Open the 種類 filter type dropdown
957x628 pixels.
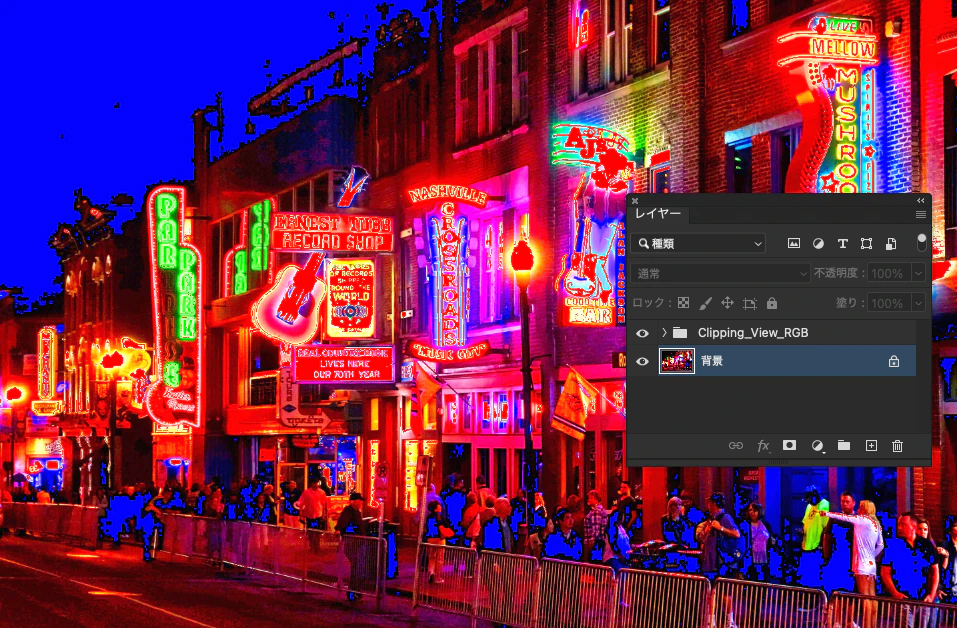click(698, 244)
